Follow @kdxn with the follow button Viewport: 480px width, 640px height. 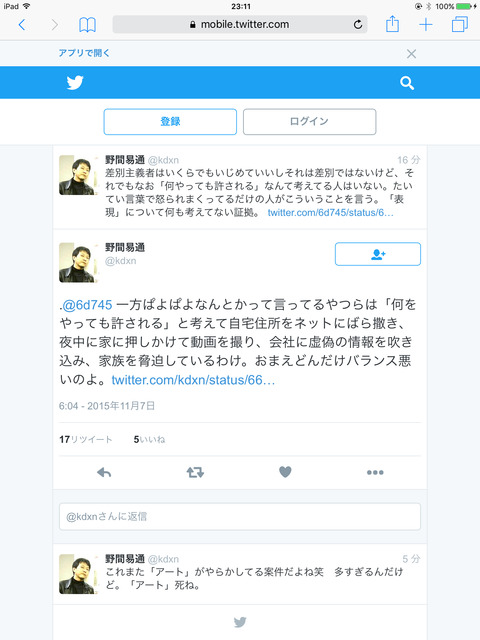point(378,254)
